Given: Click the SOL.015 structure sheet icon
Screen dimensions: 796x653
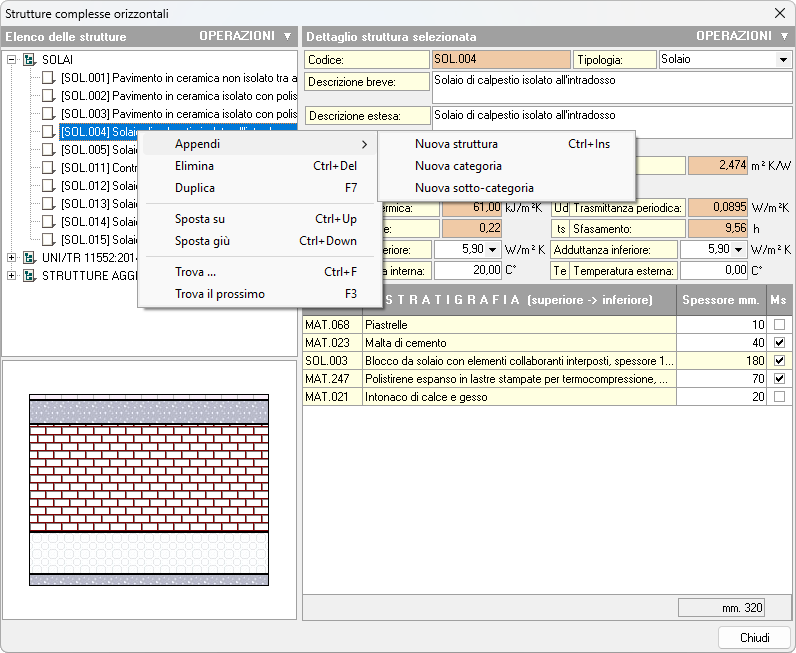Looking at the screenshot, I should [48, 240].
